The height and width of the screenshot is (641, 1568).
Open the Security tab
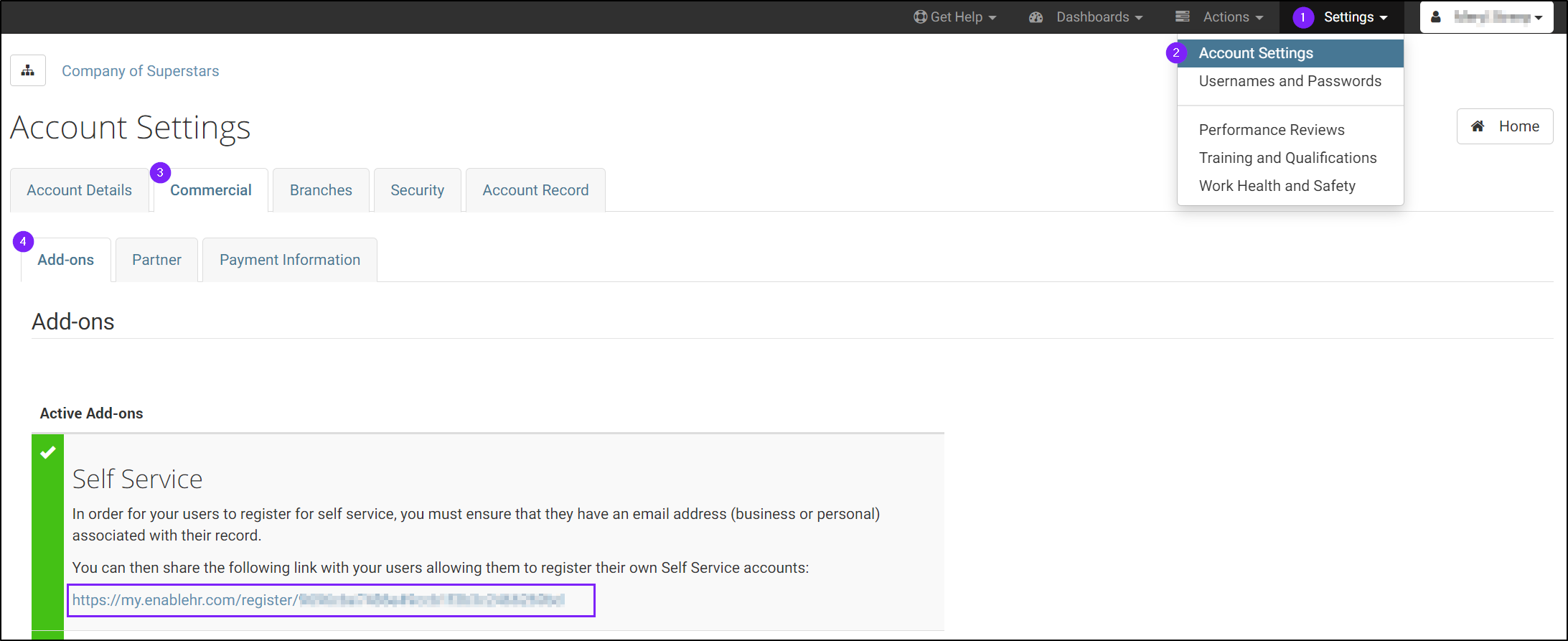(x=417, y=190)
